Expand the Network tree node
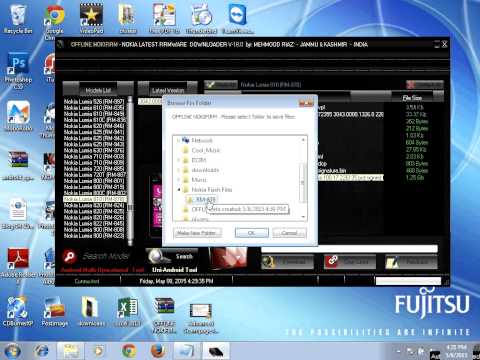Screen dimensions: 480x360 click(179, 140)
